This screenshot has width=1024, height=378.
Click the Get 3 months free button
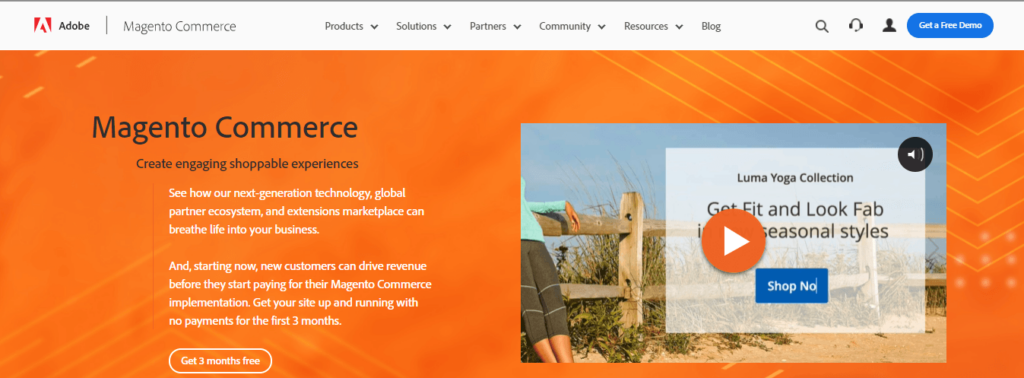coord(220,360)
